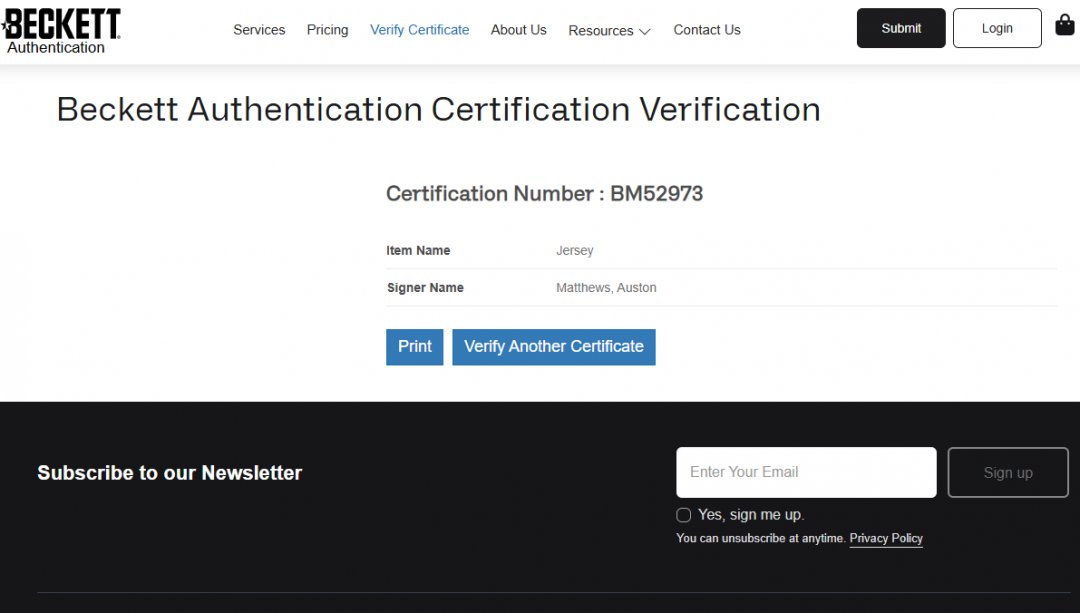Click the Certification Verification page heading
Image resolution: width=1080 pixels, height=613 pixels.
(x=438, y=109)
